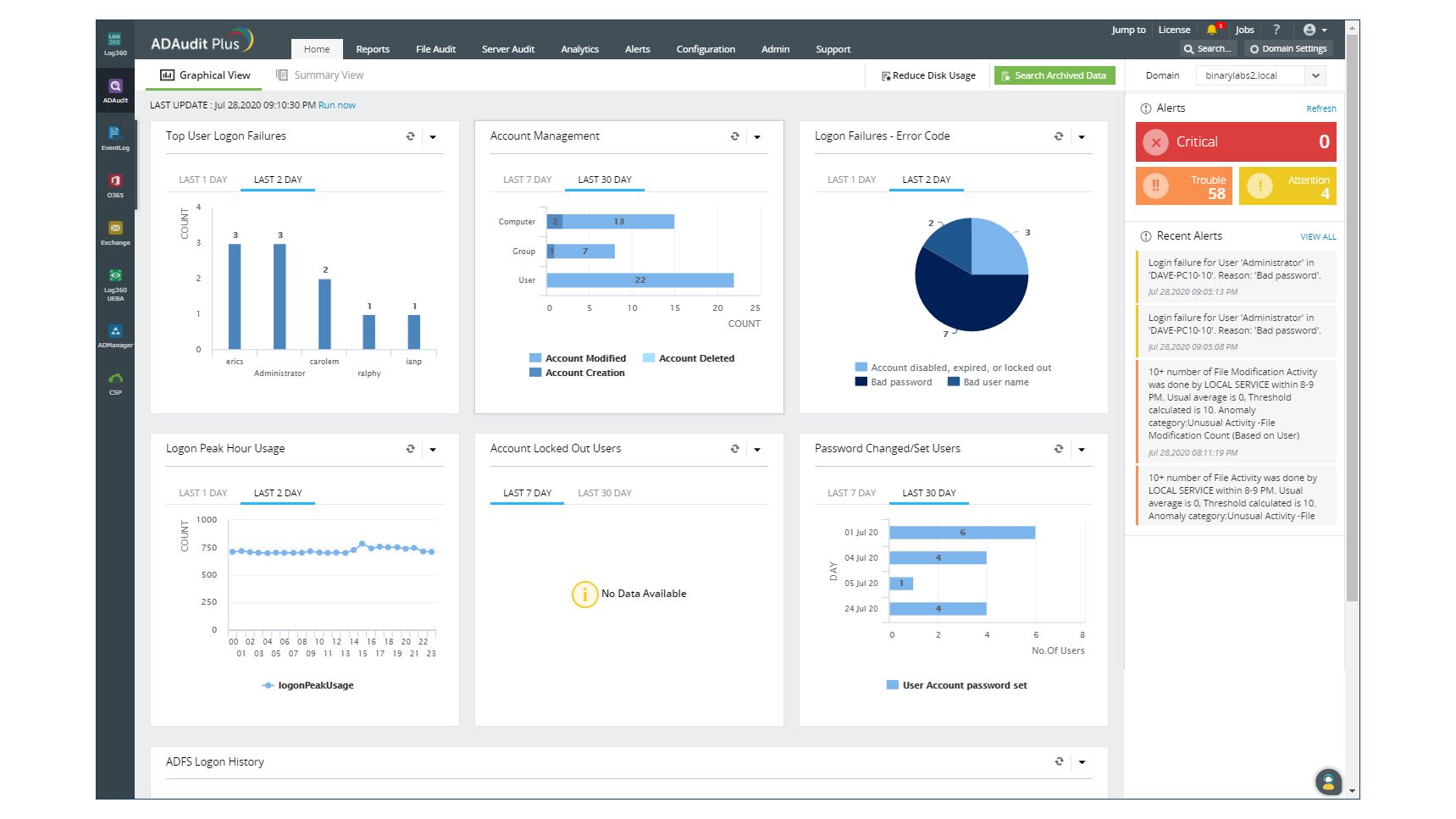Open Log360 UEBA sidebar icon
This screenshot has width=1456, height=819.
pos(115,284)
